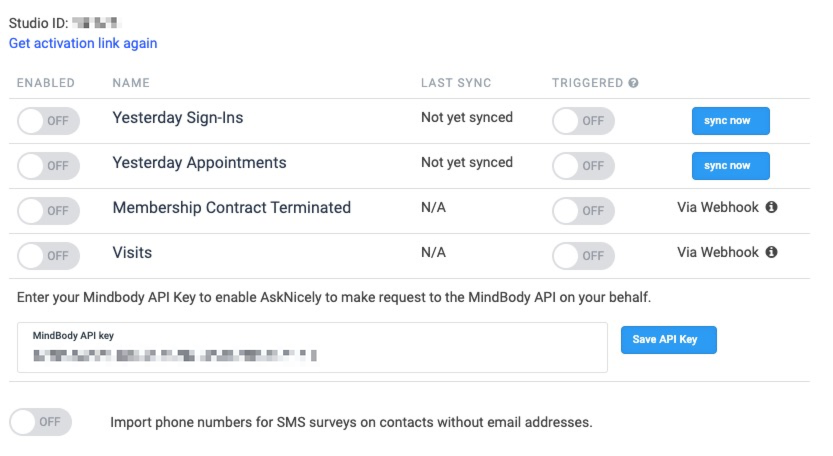This screenshot has width=833, height=456.
Task: Turn on the Visits enabled toggle
Action: 47,256
